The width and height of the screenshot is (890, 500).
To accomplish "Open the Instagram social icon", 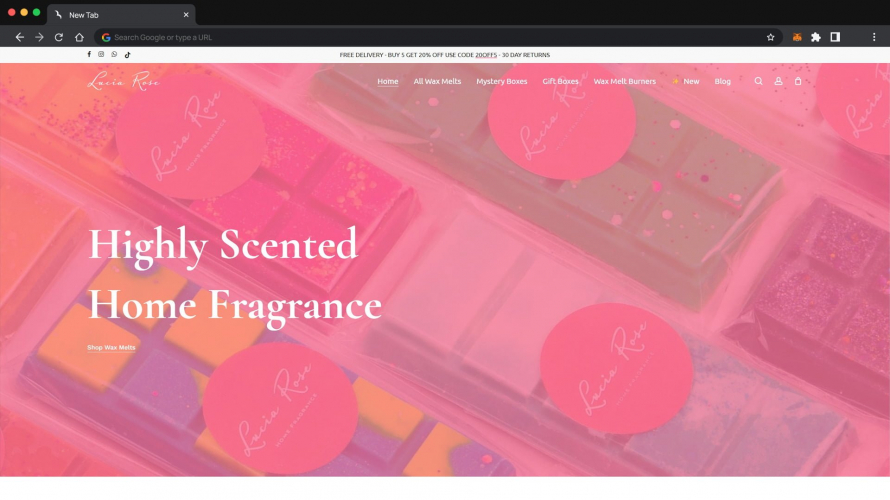I will coord(101,54).
